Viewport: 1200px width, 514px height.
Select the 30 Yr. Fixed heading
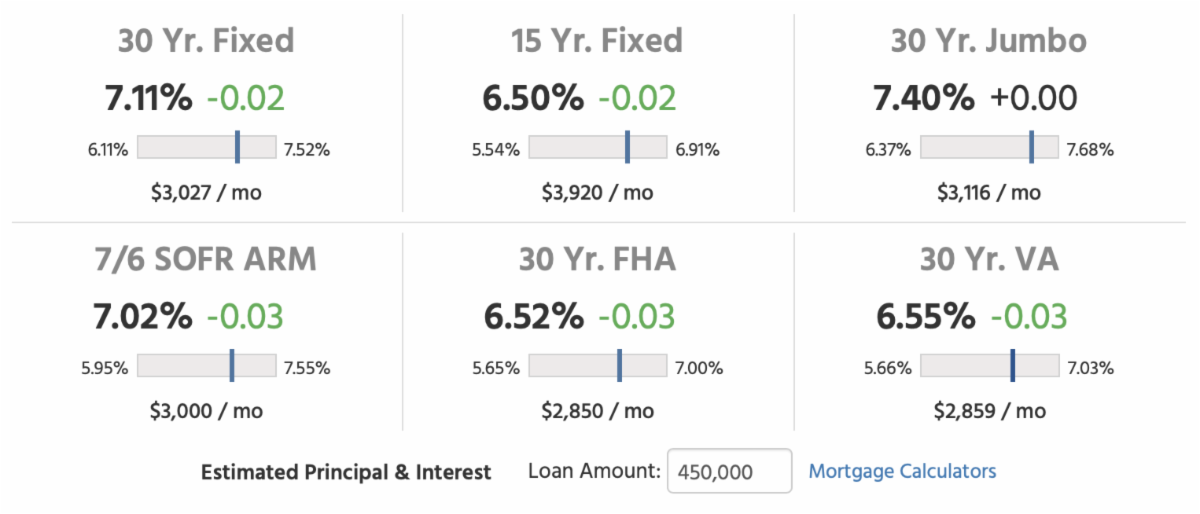point(206,41)
